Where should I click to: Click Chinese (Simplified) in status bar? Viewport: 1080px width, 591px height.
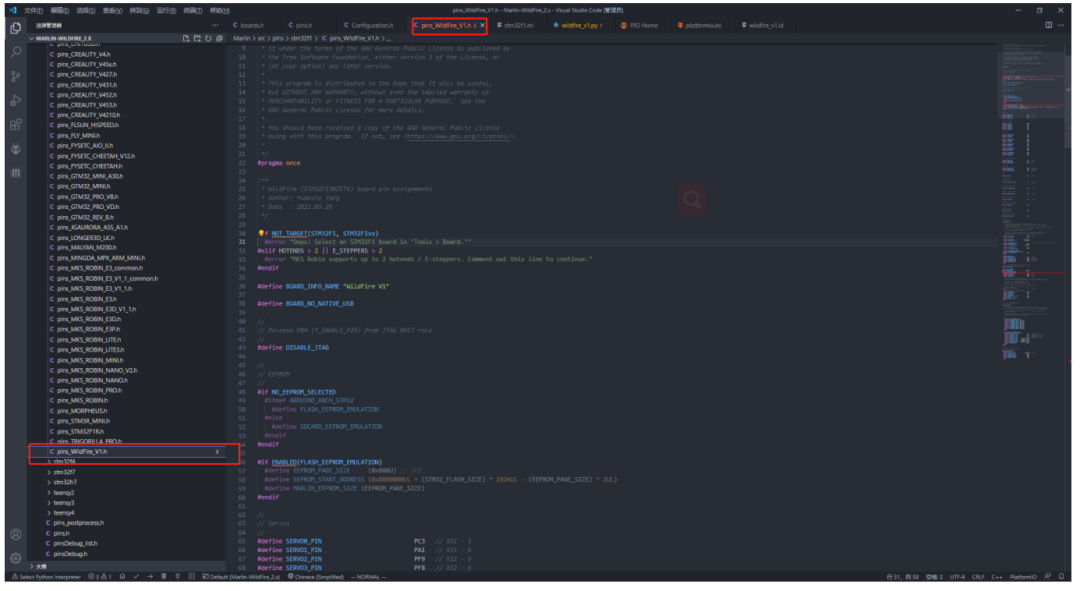315,577
